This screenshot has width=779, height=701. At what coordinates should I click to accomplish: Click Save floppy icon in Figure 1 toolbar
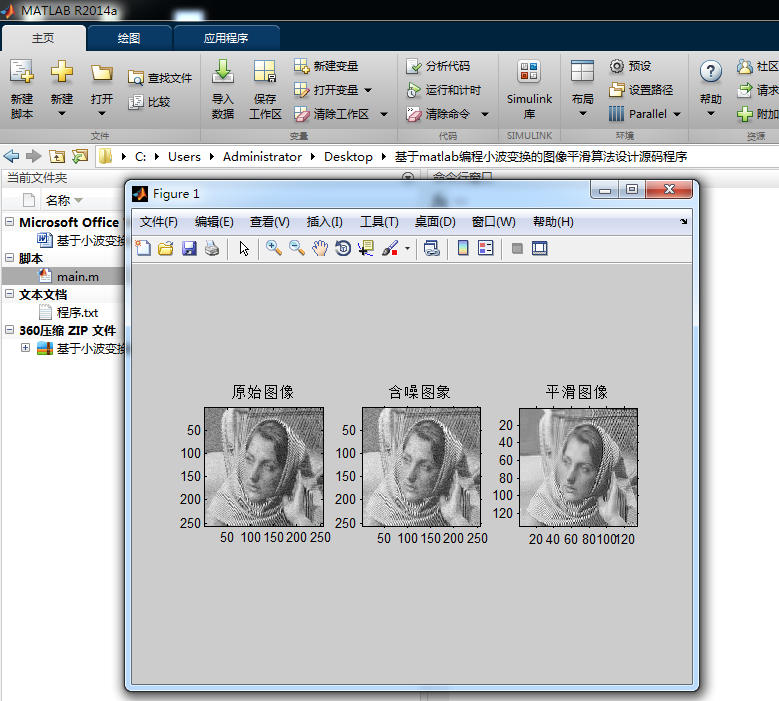pos(189,248)
